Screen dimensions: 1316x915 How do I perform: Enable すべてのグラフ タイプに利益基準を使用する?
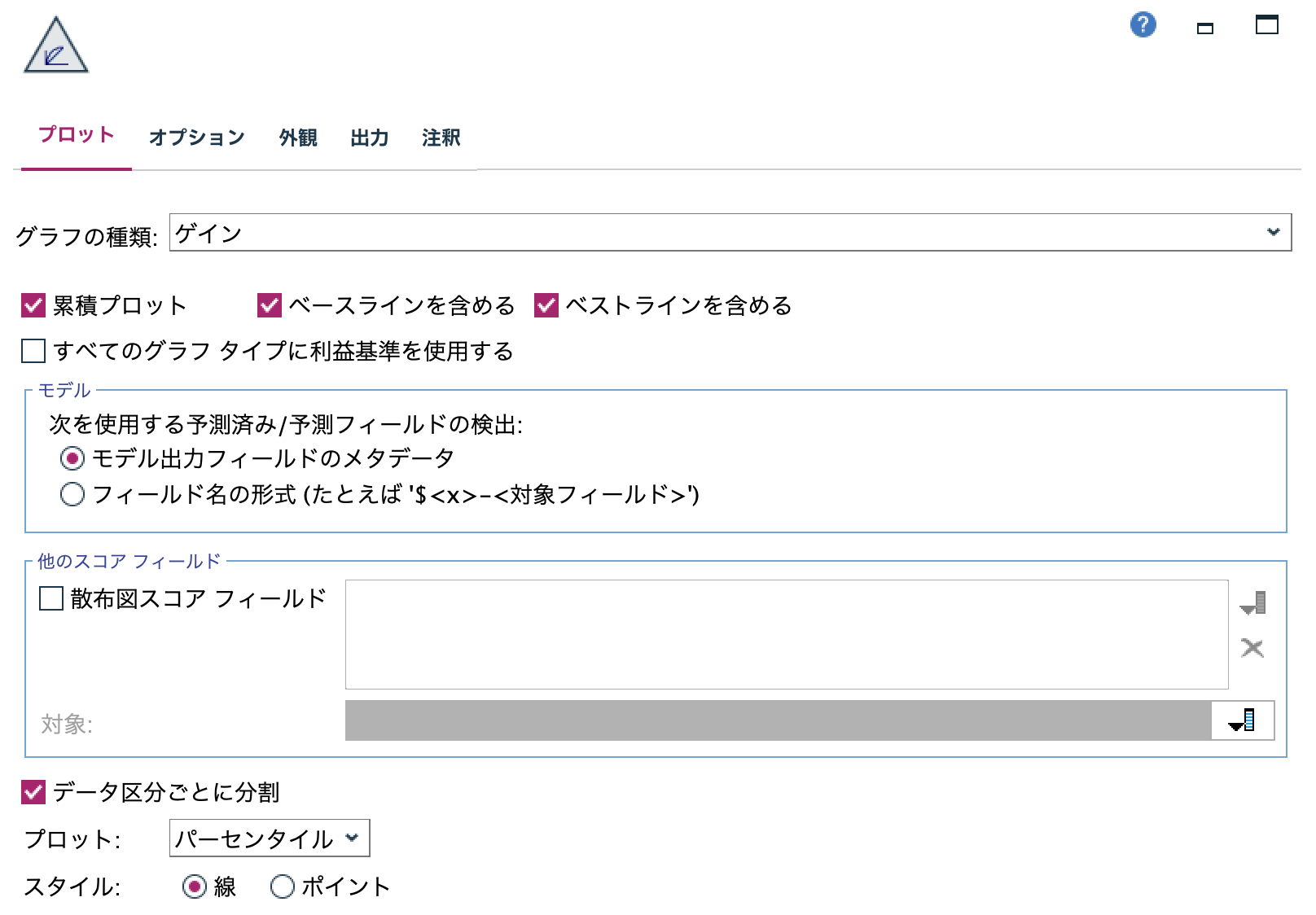[33, 352]
